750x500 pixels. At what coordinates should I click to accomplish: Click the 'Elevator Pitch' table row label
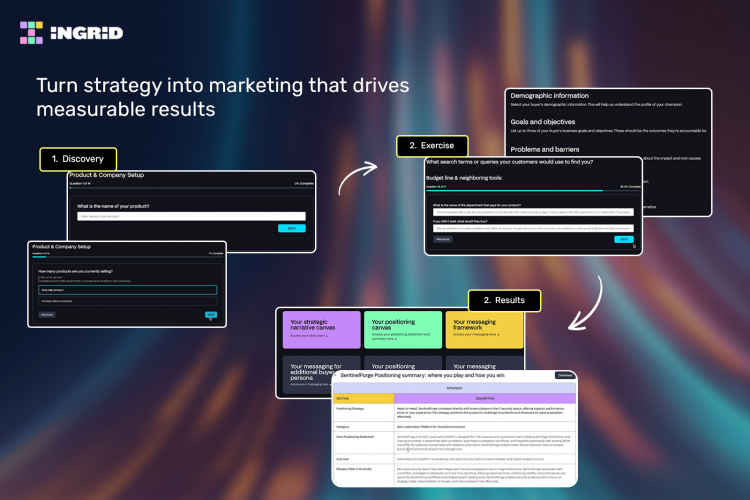(x=353, y=469)
